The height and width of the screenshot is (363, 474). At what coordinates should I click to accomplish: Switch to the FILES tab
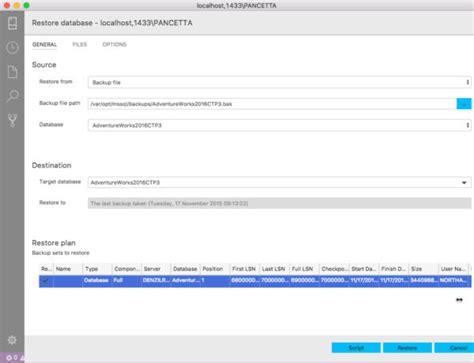80,44
